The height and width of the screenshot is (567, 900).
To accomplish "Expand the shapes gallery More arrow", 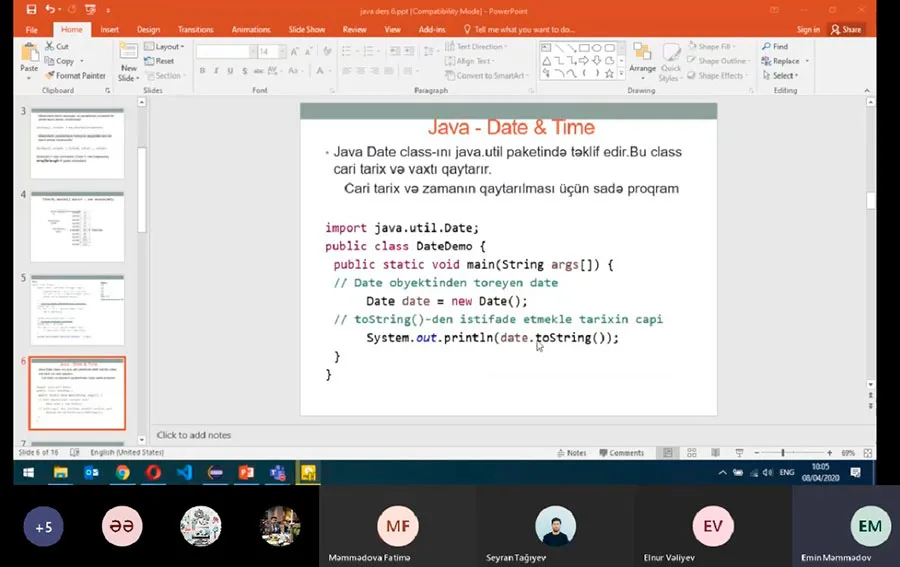I will click(621, 73).
